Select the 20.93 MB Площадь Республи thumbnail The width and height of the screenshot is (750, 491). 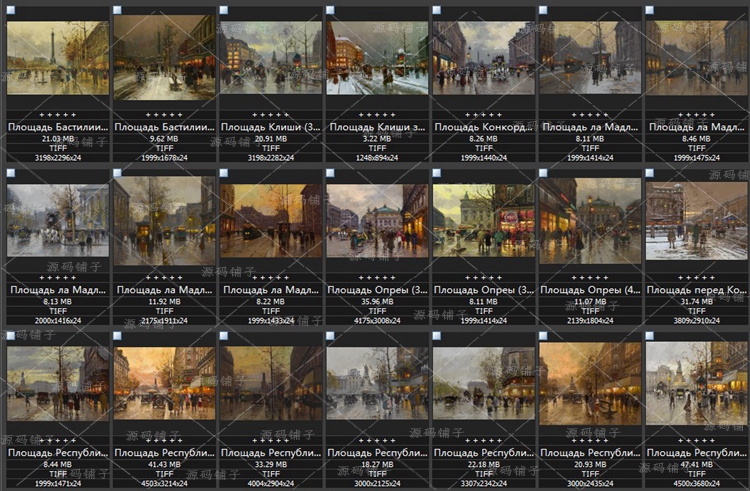590,383
